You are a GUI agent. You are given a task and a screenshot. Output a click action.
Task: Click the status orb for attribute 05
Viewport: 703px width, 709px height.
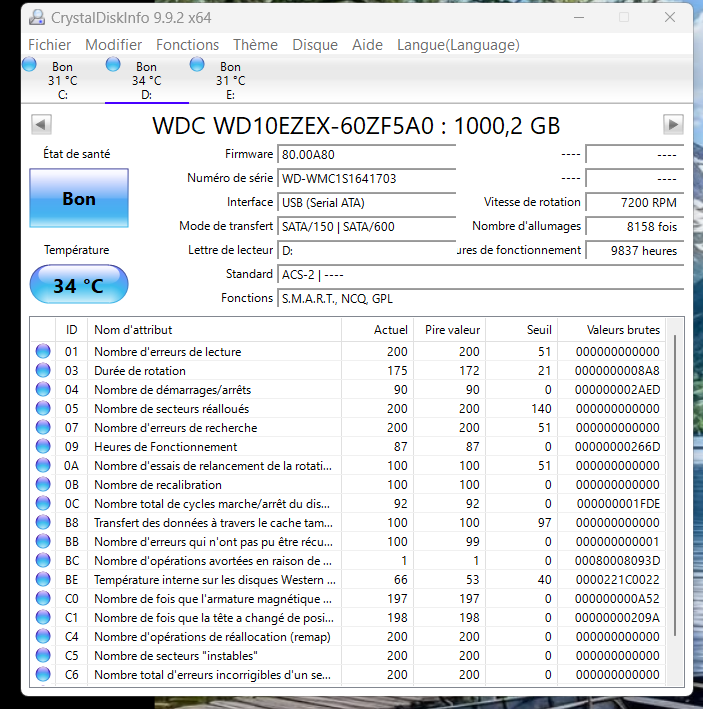pos(43,408)
